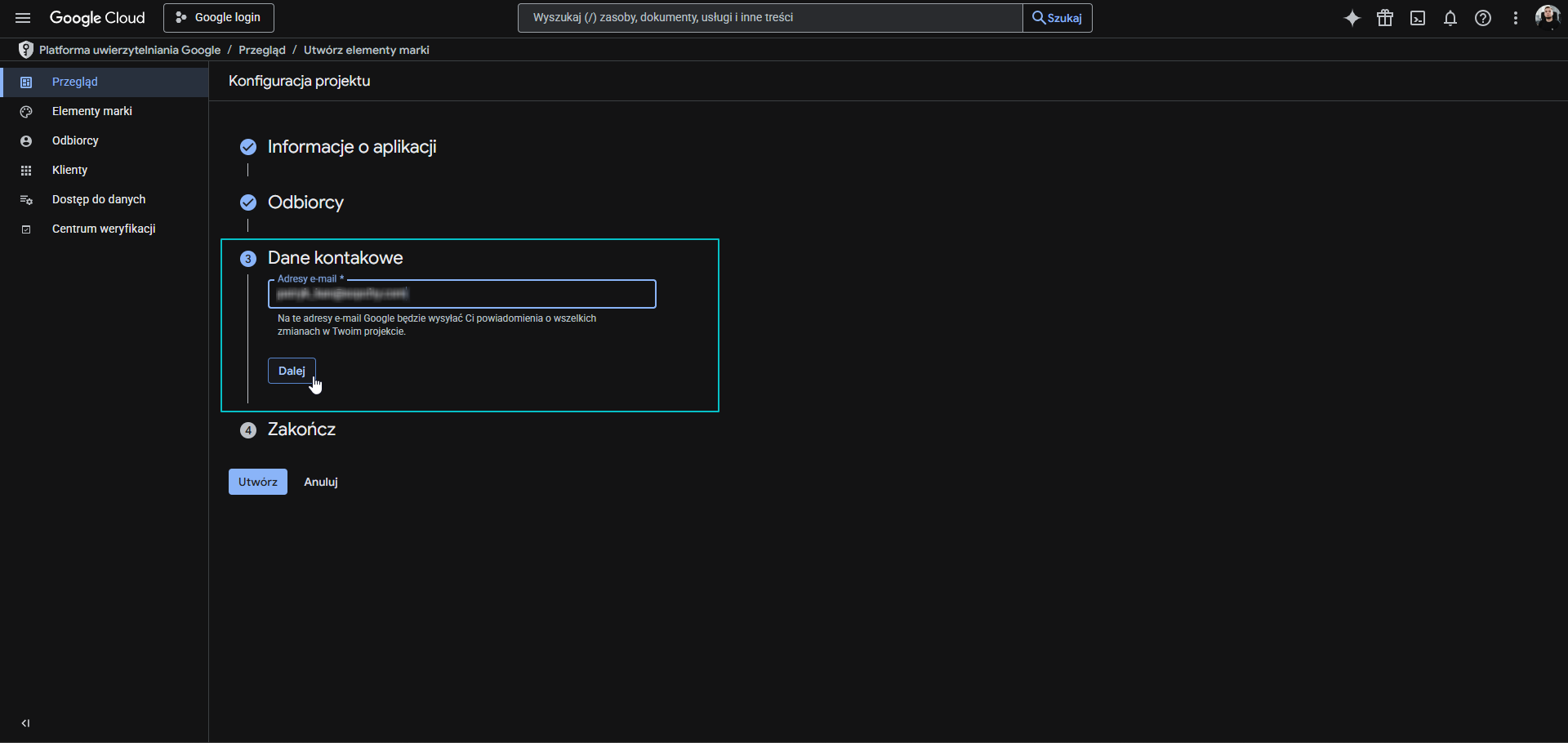Open Elementy marki in the sidebar

click(x=91, y=111)
